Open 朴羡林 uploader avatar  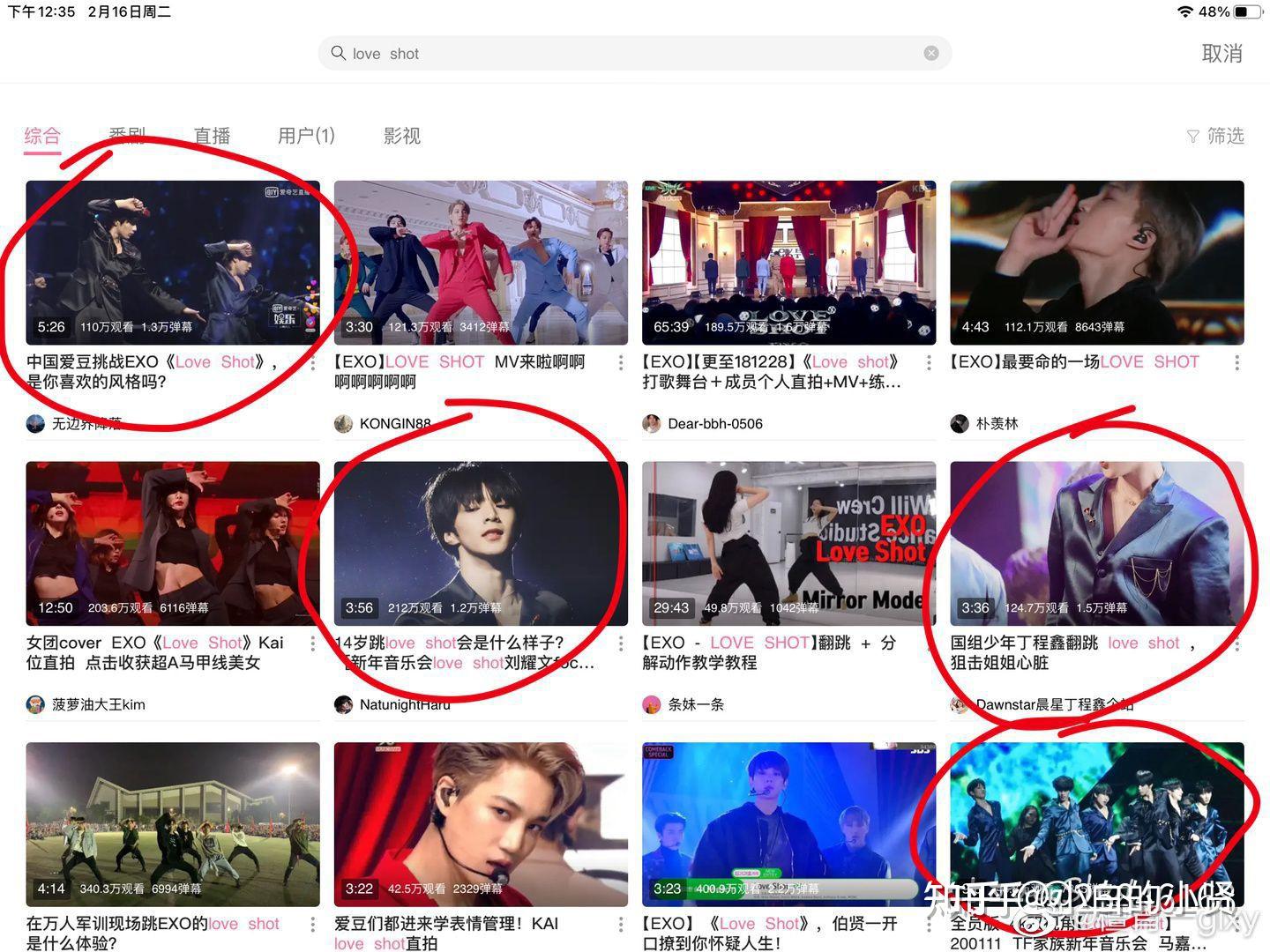pos(960,424)
